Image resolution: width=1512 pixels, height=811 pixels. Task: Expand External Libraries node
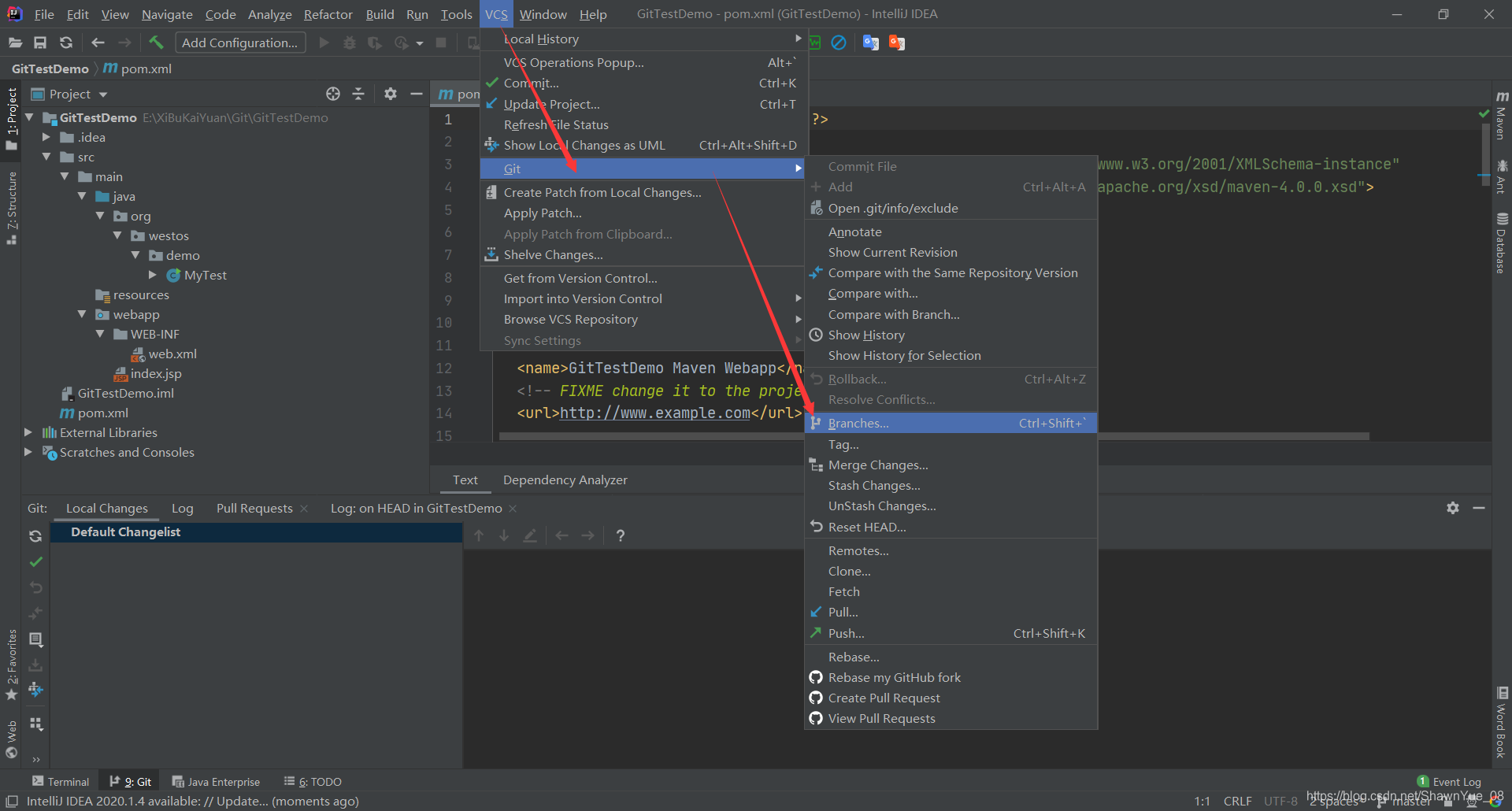(x=28, y=432)
